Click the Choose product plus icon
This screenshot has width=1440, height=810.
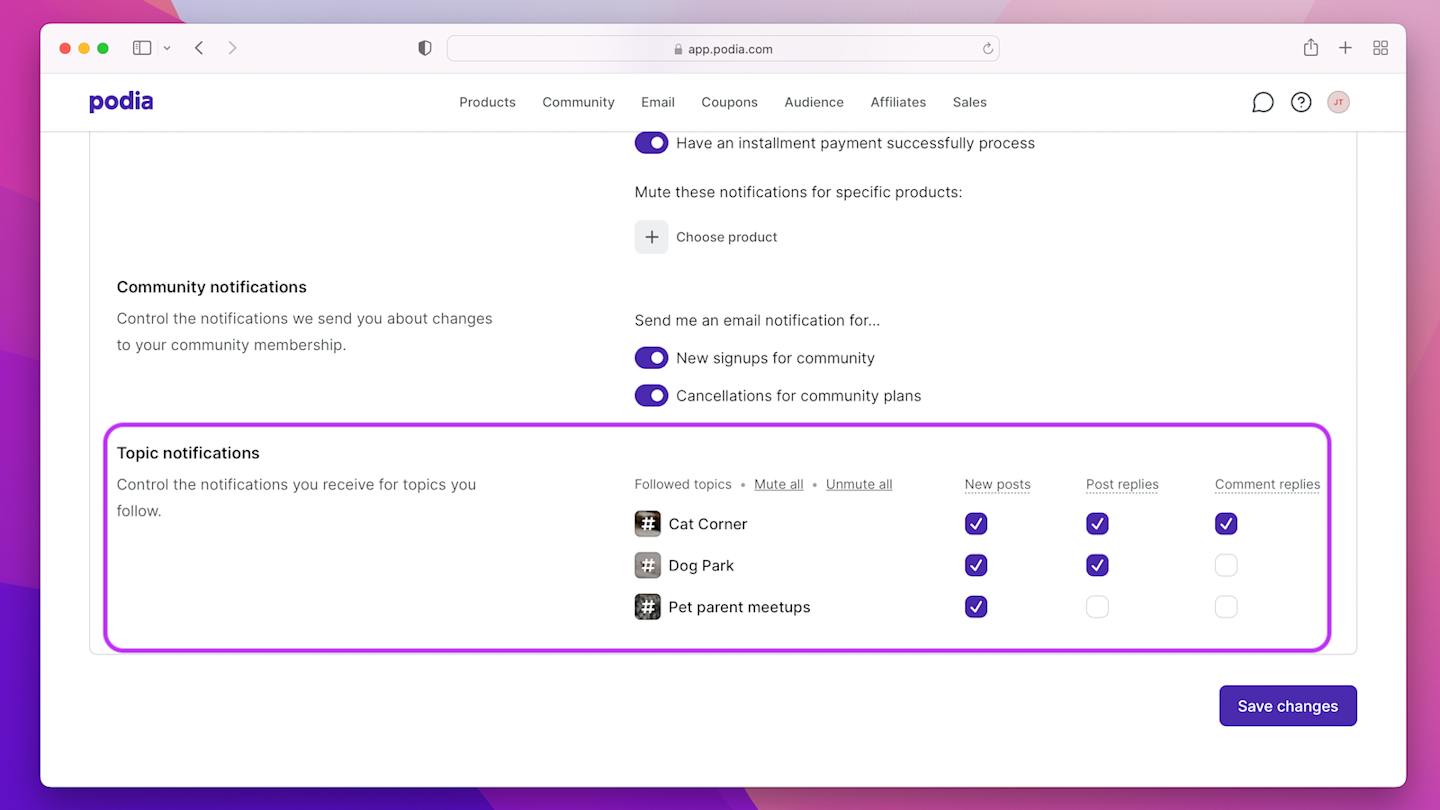pos(652,237)
